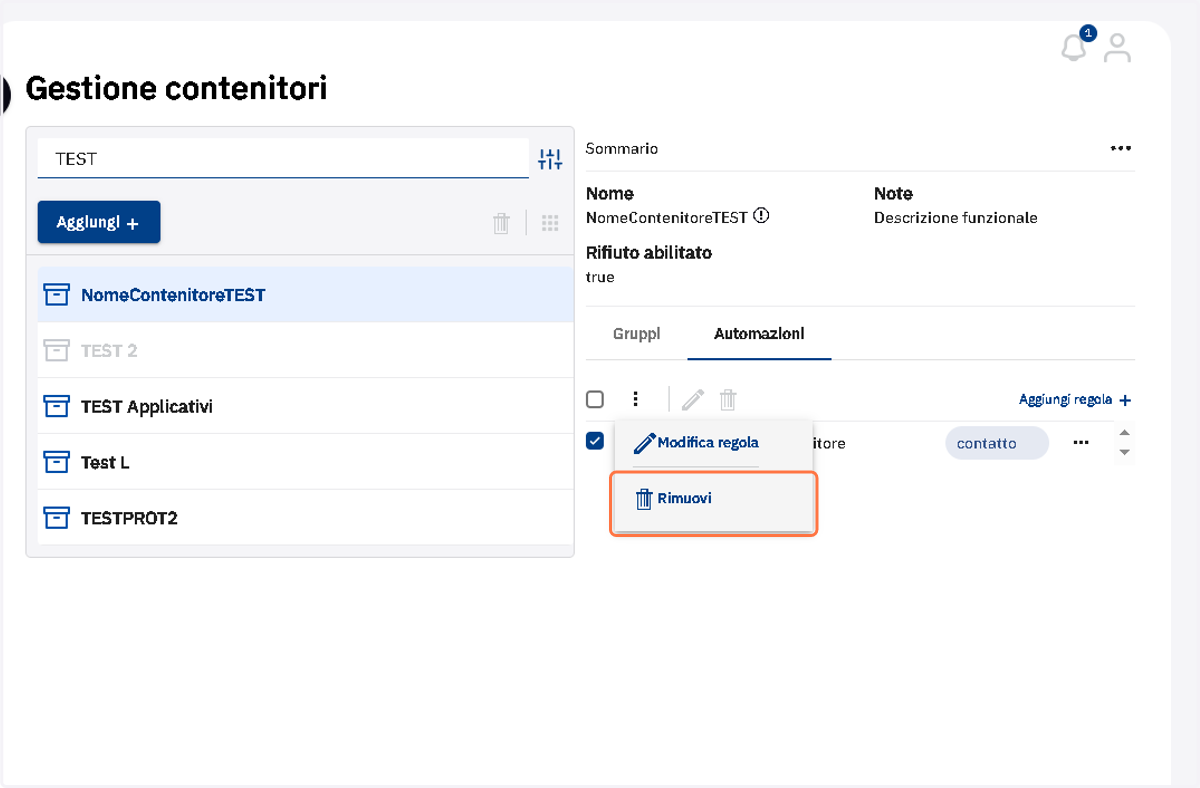Screen dimensions: 1200x788
Task: Click the contatto tag chip
Action: 996,443
